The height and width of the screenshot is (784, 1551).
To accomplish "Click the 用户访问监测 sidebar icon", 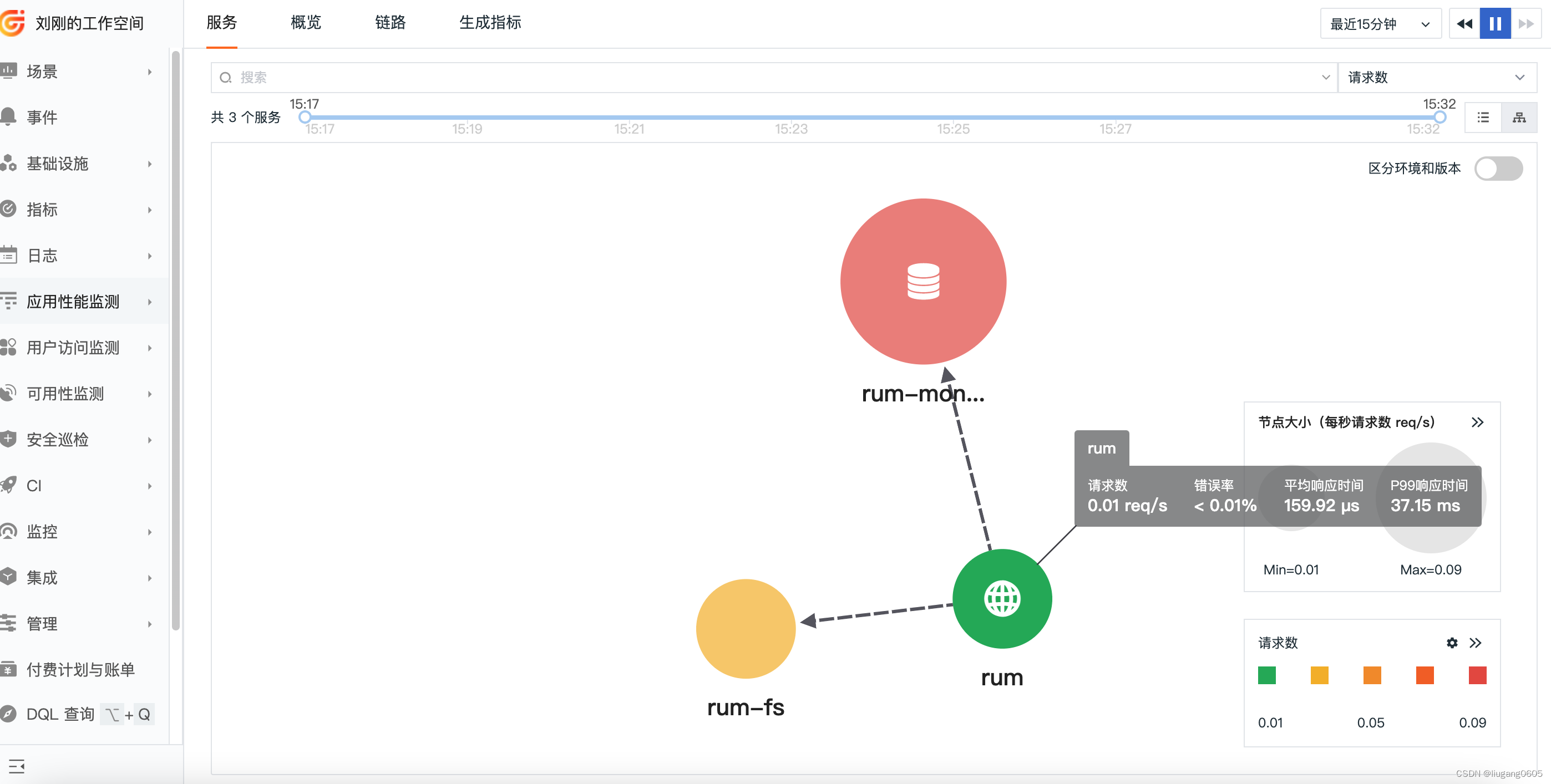I will click(x=8, y=347).
